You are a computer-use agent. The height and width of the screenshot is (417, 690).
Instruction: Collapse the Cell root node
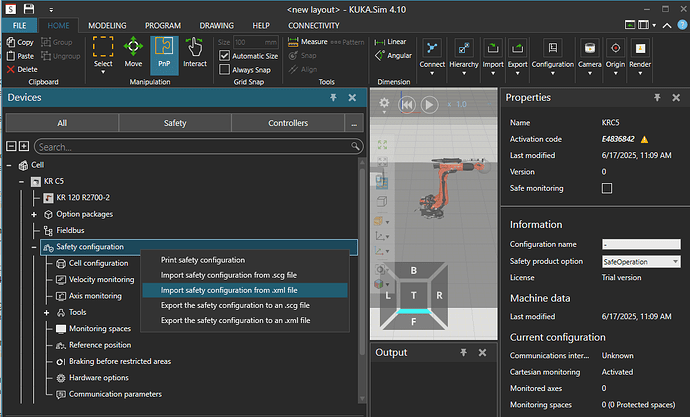point(9,165)
